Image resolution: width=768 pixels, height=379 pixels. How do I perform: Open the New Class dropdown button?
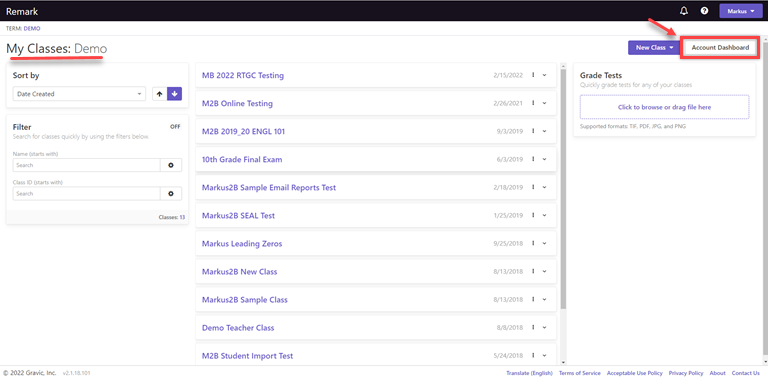point(654,47)
